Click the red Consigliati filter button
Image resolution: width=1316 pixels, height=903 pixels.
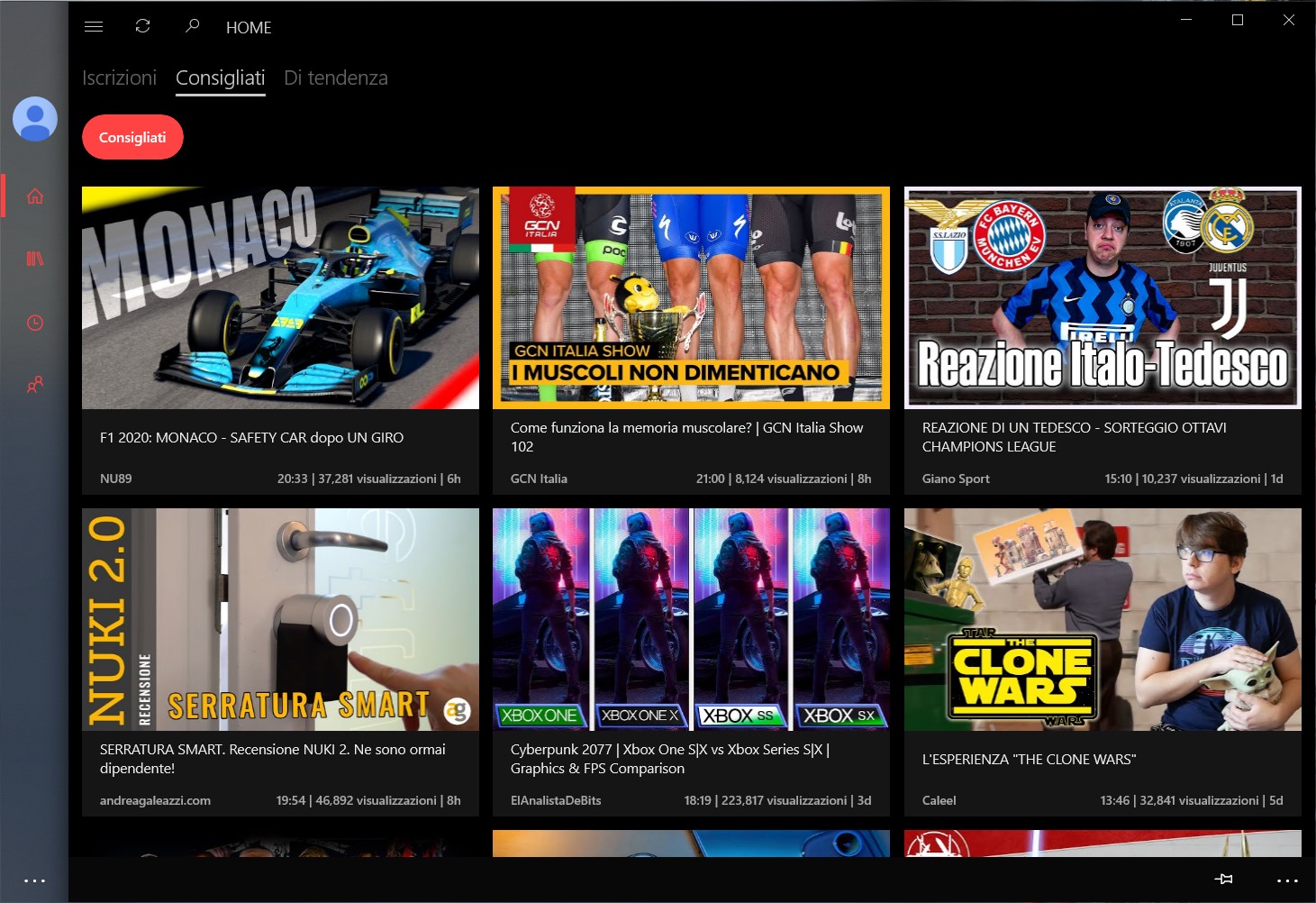click(132, 137)
